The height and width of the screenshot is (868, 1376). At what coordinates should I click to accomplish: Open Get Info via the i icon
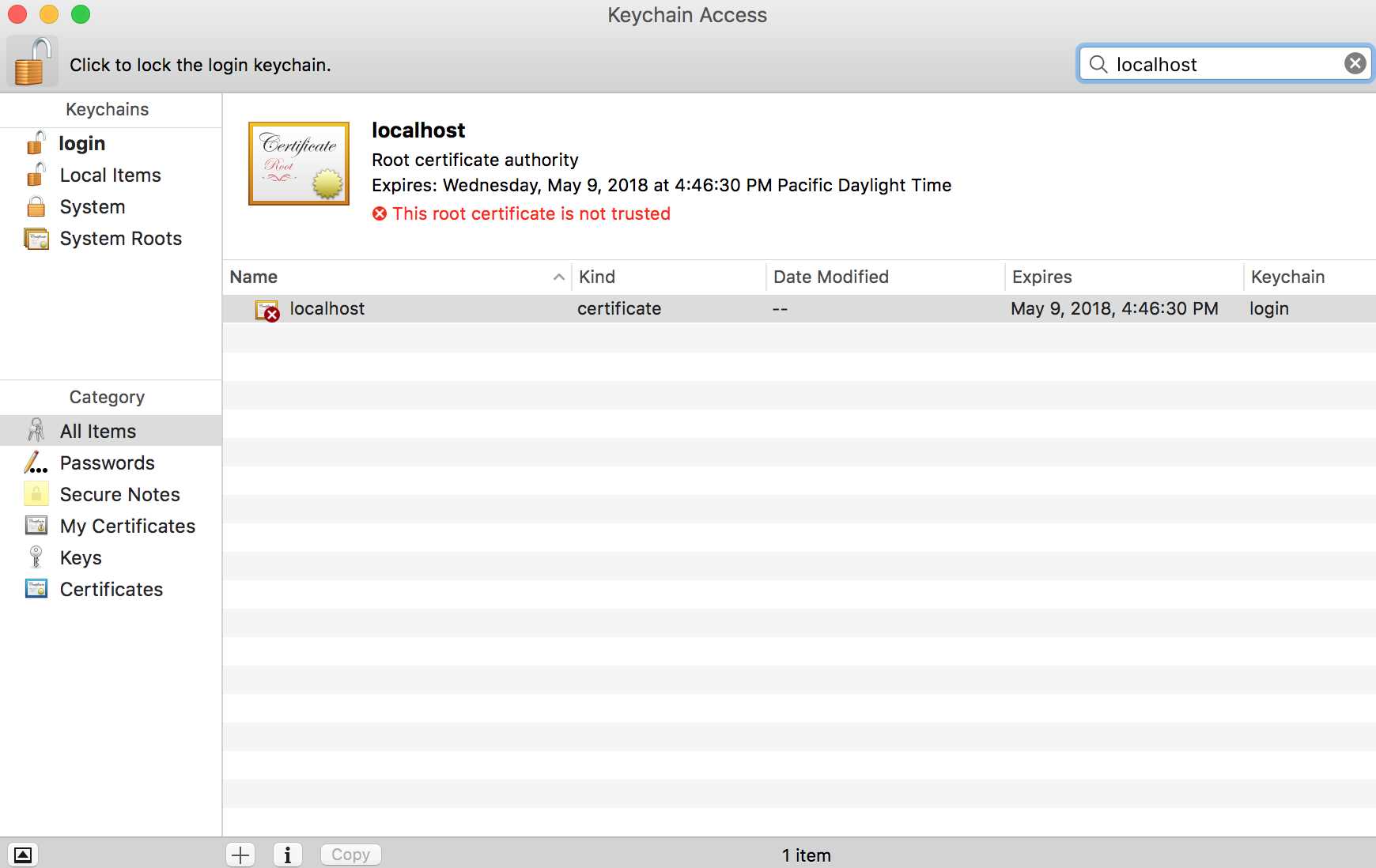[288, 855]
